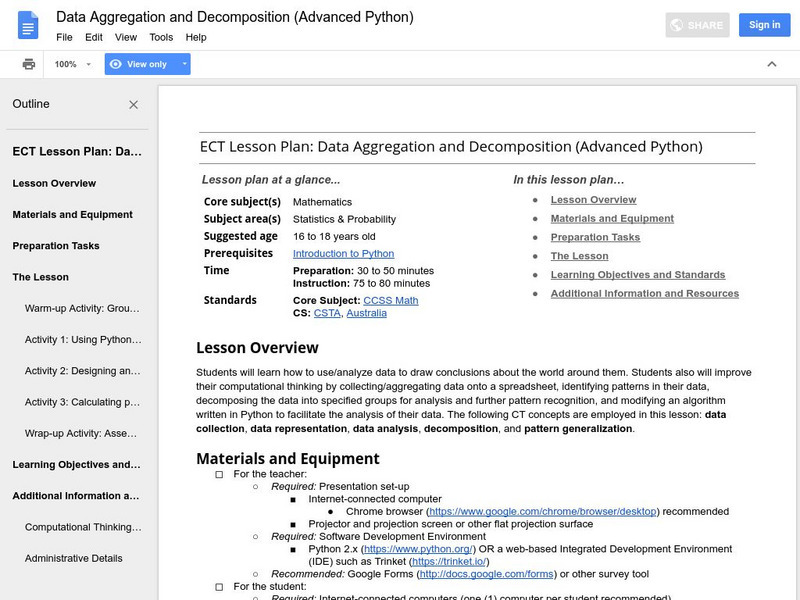
Task: Click the Learning Objectives and Standards link
Action: click(x=637, y=275)
